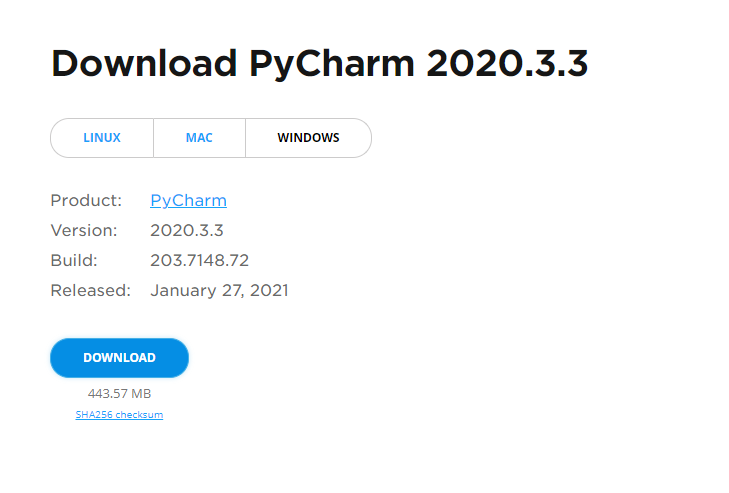Click the "Product:" label
The height and width of the screenshot is (493, 729).
tap(86, 200)
